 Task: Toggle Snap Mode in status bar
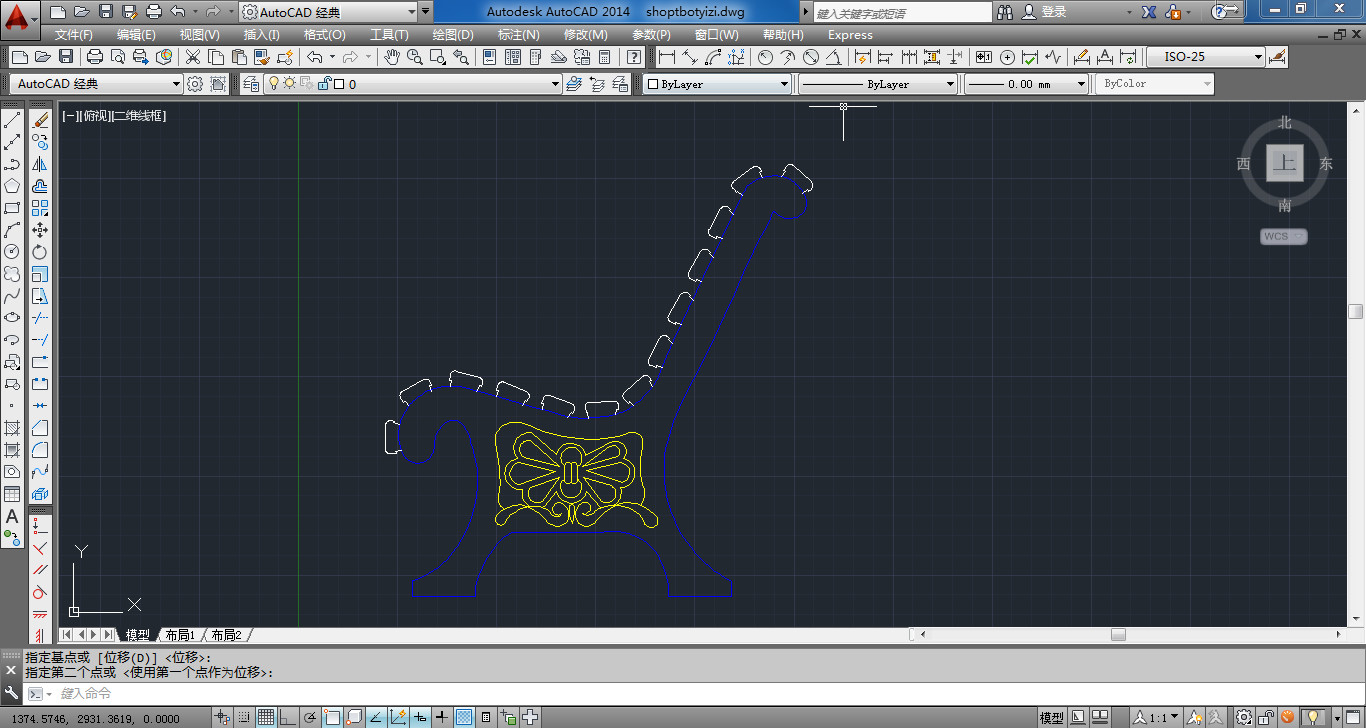[x=244, y=717]
